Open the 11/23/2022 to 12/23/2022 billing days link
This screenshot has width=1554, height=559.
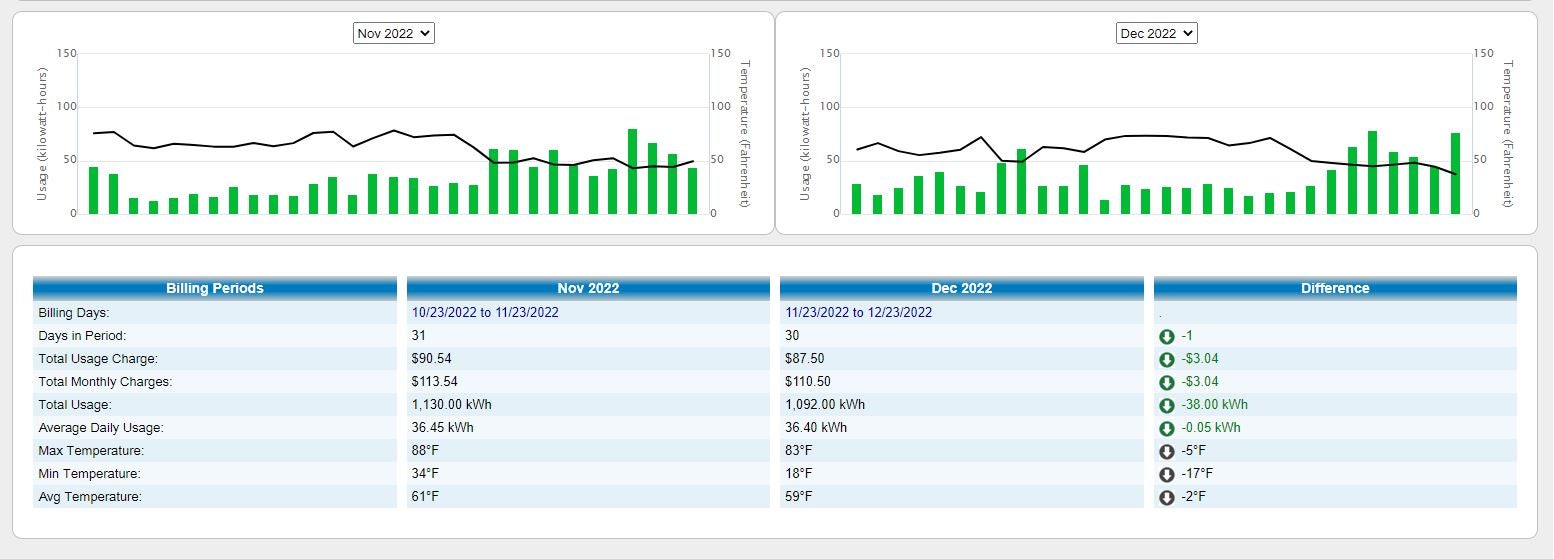pyautogui.click(x=858, y=313)
